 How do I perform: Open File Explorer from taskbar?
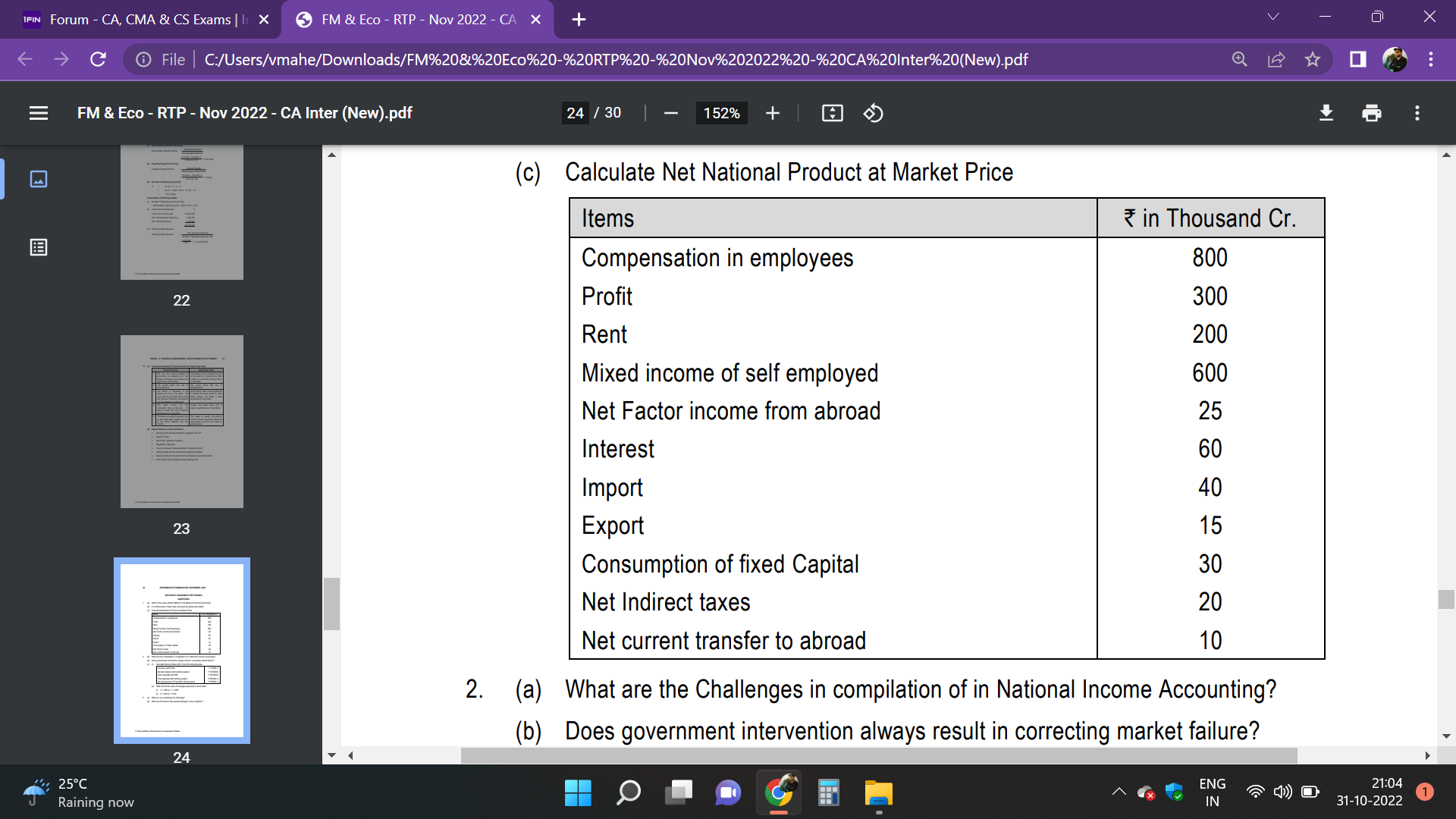878,793
